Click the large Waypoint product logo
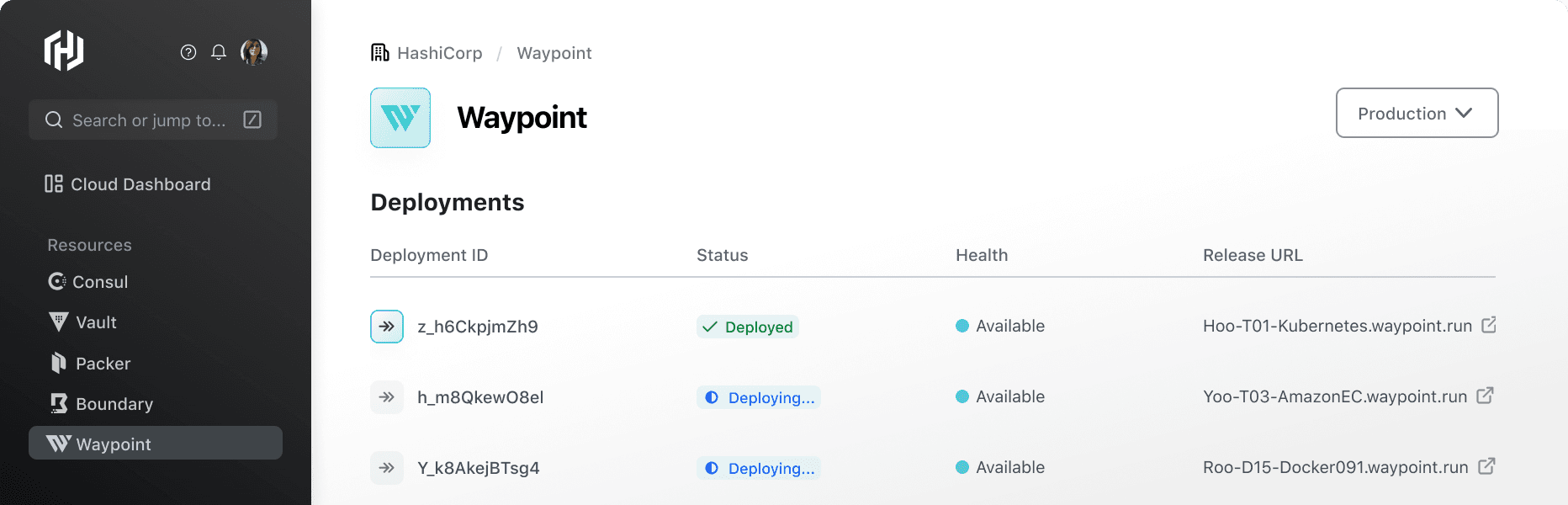 (x=400, y=118)
